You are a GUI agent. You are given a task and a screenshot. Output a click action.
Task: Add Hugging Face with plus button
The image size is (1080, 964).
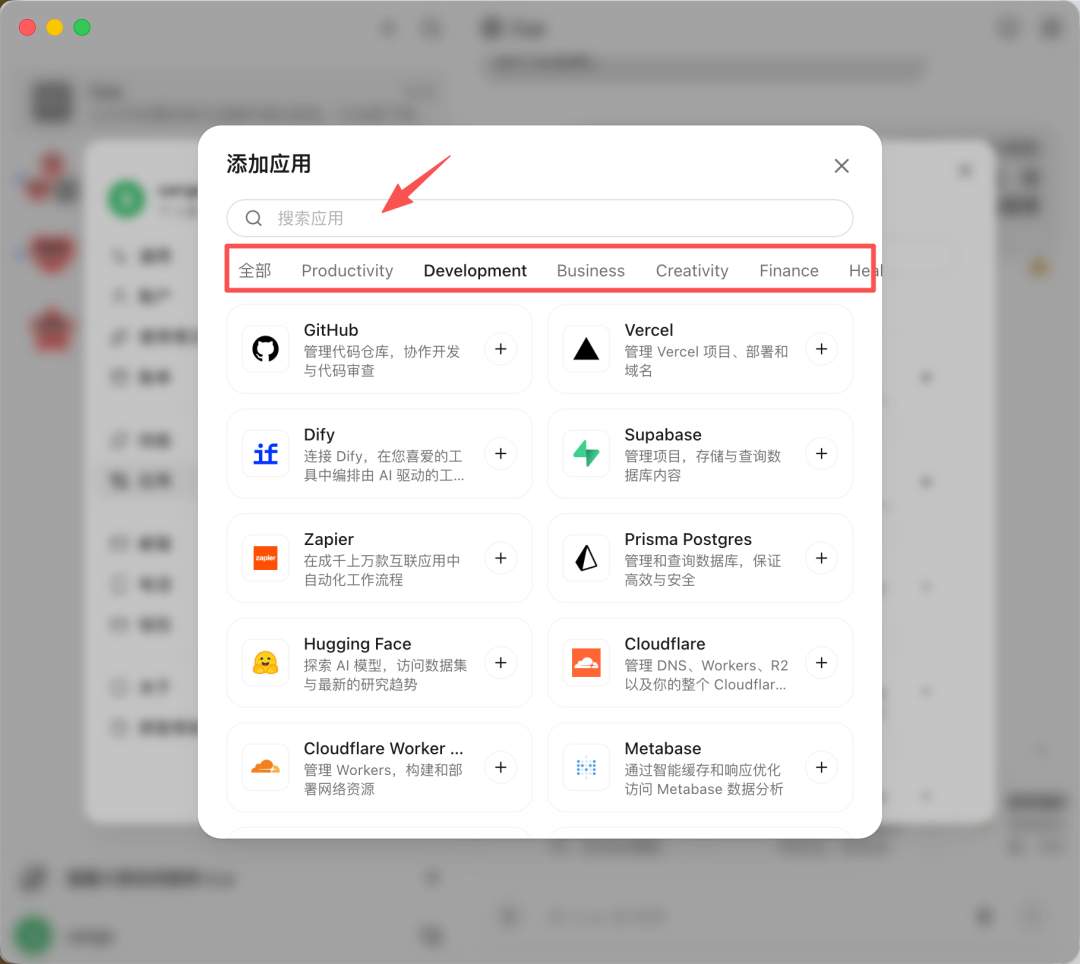click(x=501, y=663)
